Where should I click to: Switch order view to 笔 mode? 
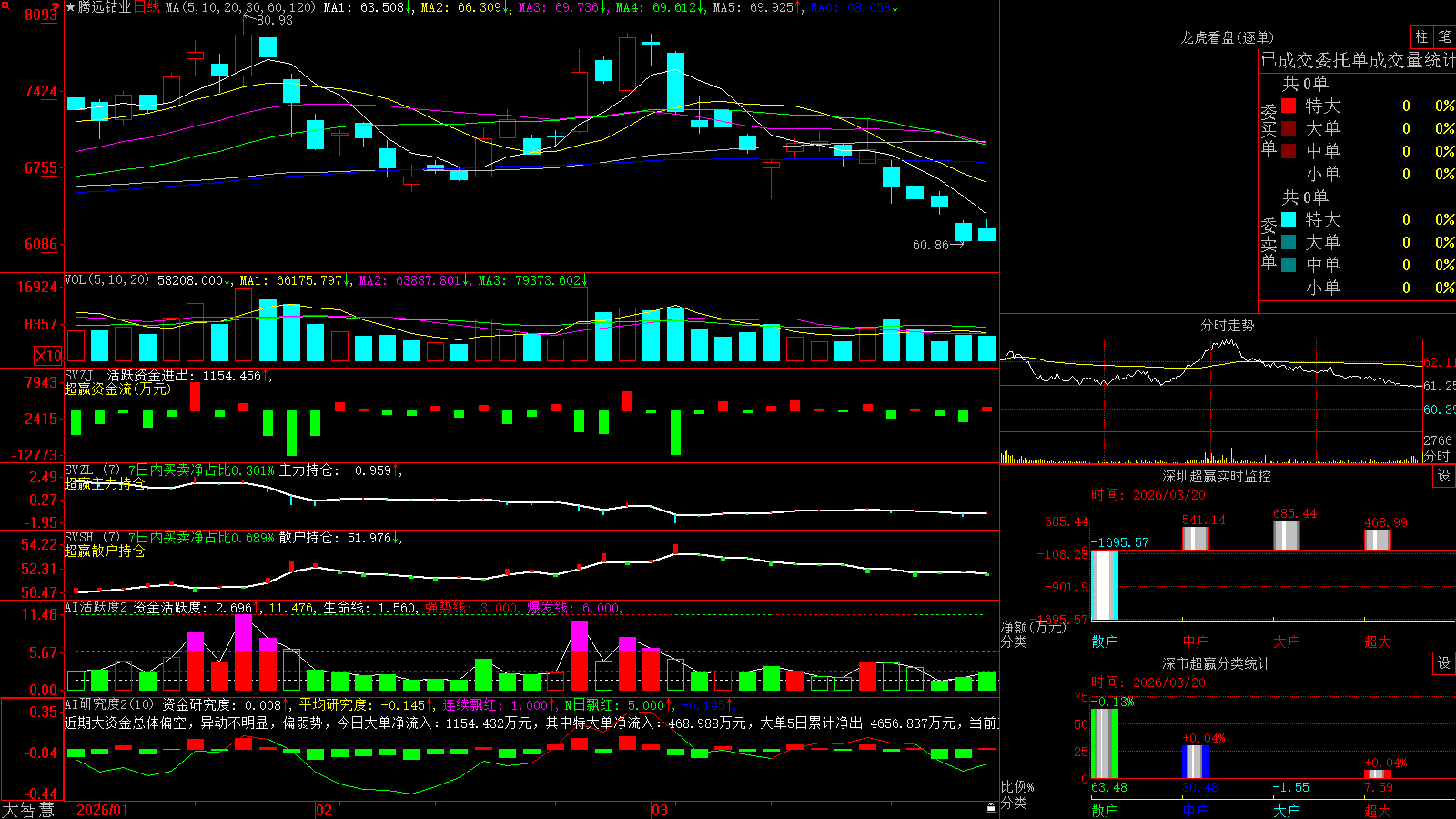click(x=1445, y=36)
